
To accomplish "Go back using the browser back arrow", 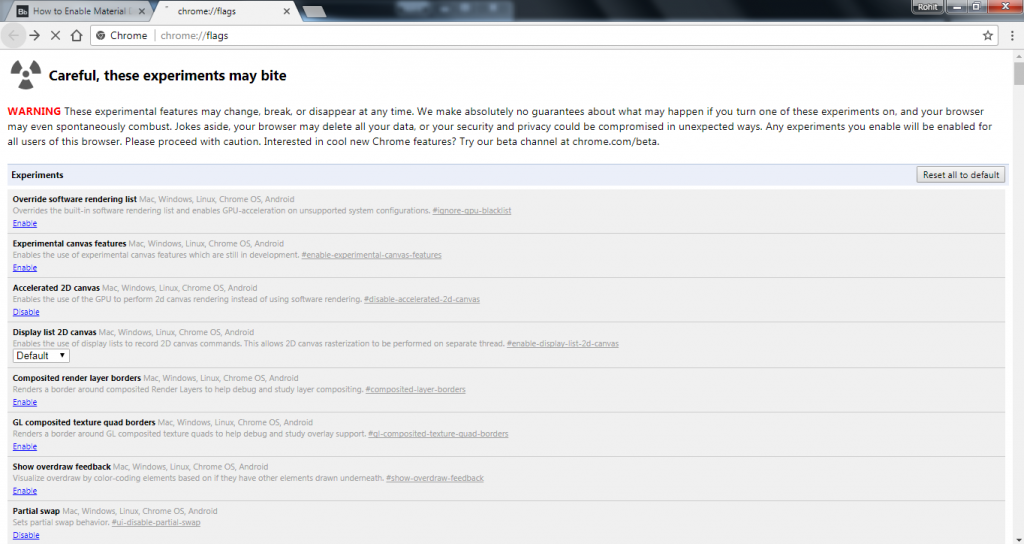I will (x=13, y=35).
